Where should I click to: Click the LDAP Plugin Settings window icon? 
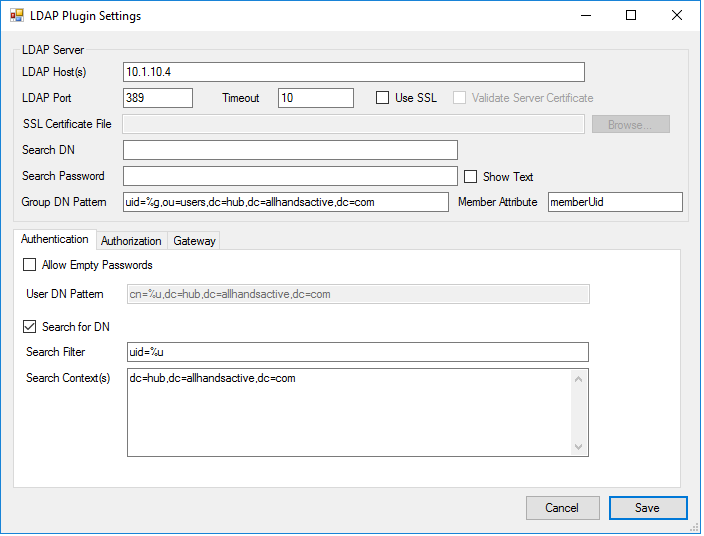[17, 16]
